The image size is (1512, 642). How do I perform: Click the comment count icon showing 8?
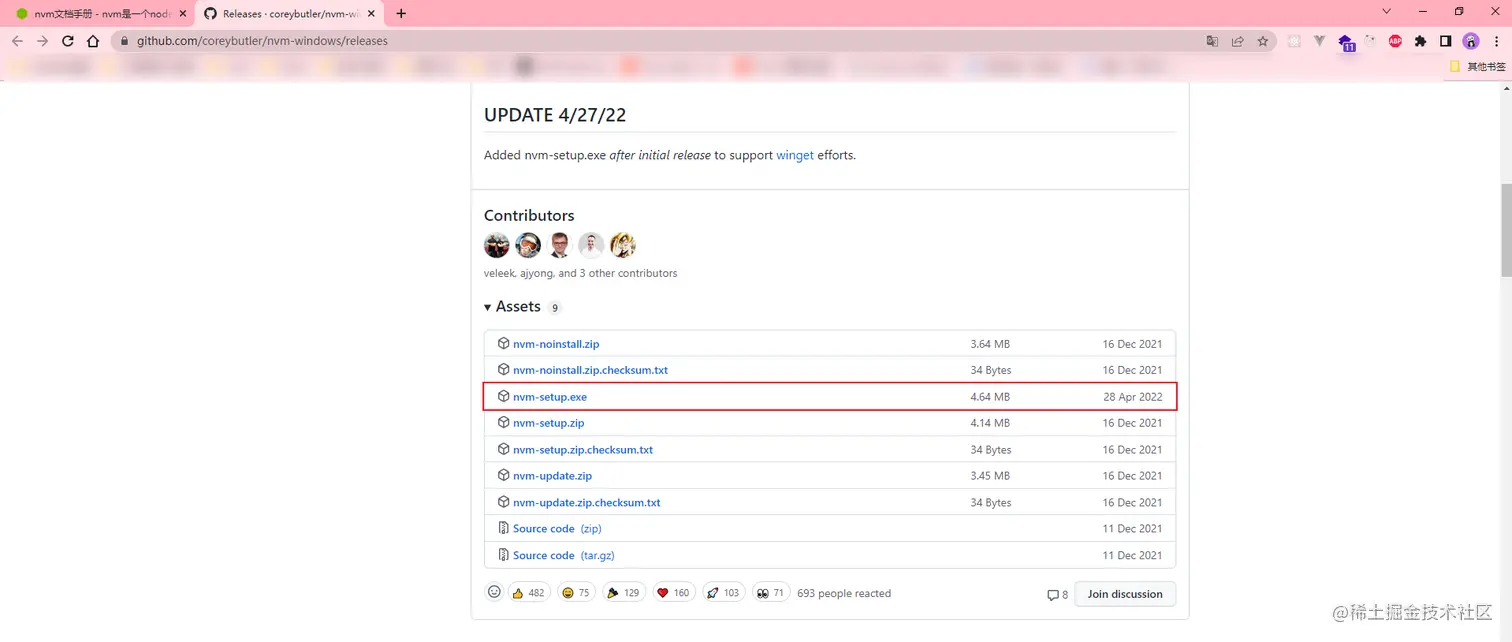point(1057,595)
